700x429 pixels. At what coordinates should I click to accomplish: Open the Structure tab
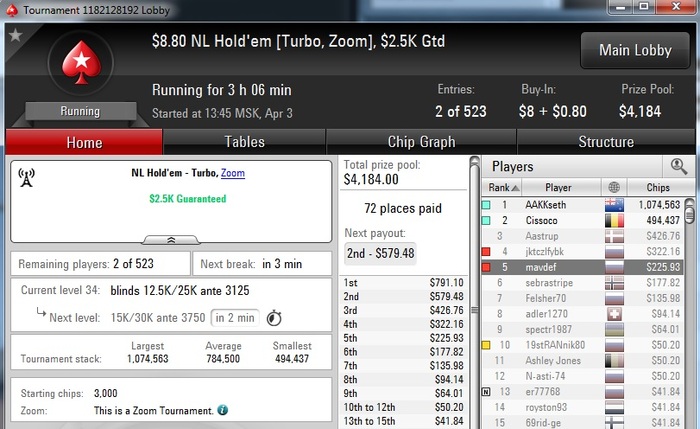coord(606,142)
